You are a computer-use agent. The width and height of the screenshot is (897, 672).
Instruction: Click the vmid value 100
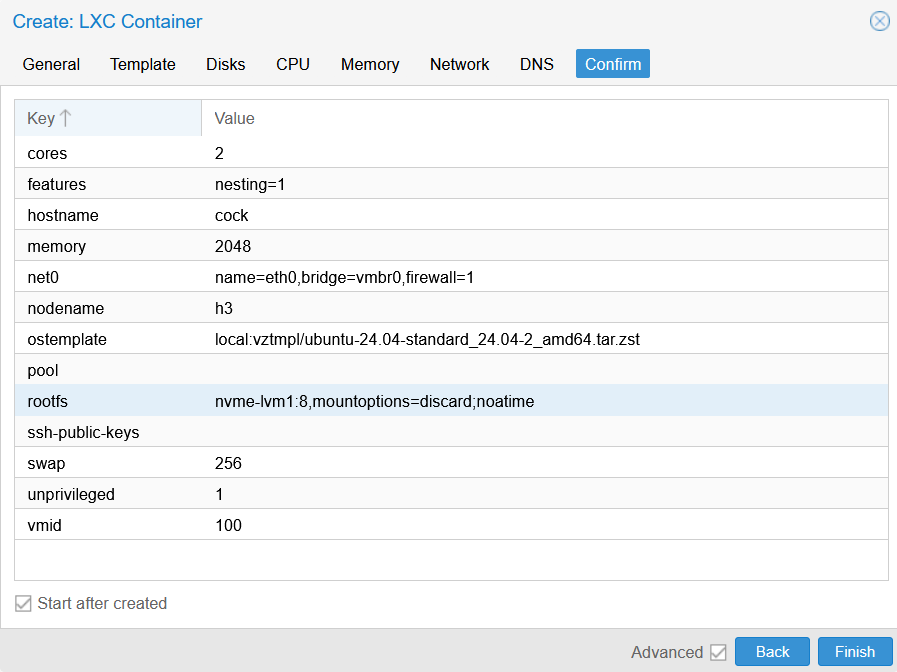[x=228, y=525]
